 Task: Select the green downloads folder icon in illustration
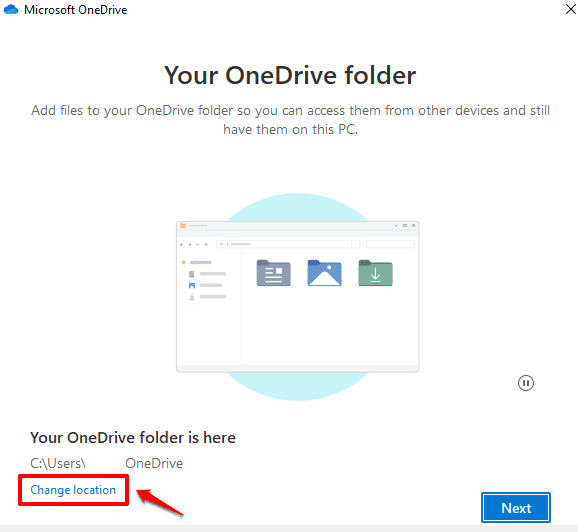click(375, 273)
